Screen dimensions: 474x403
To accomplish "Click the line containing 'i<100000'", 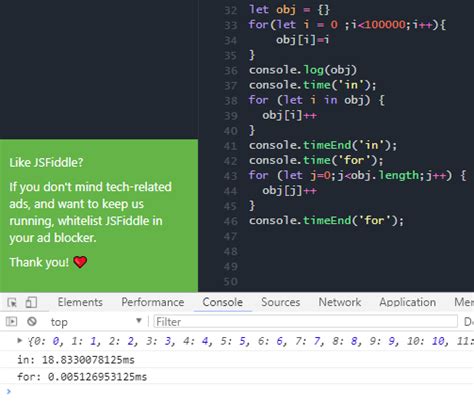I will point(347,25).
